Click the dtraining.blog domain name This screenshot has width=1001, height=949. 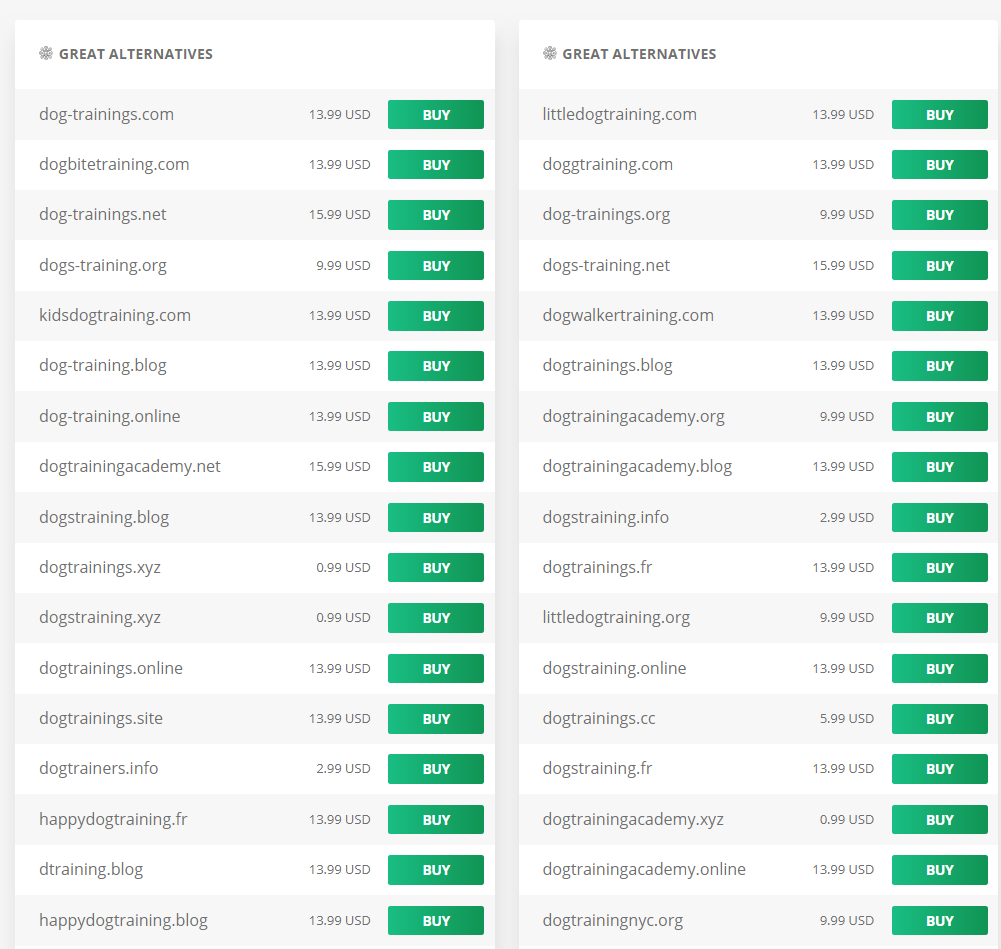click(91, 869)
